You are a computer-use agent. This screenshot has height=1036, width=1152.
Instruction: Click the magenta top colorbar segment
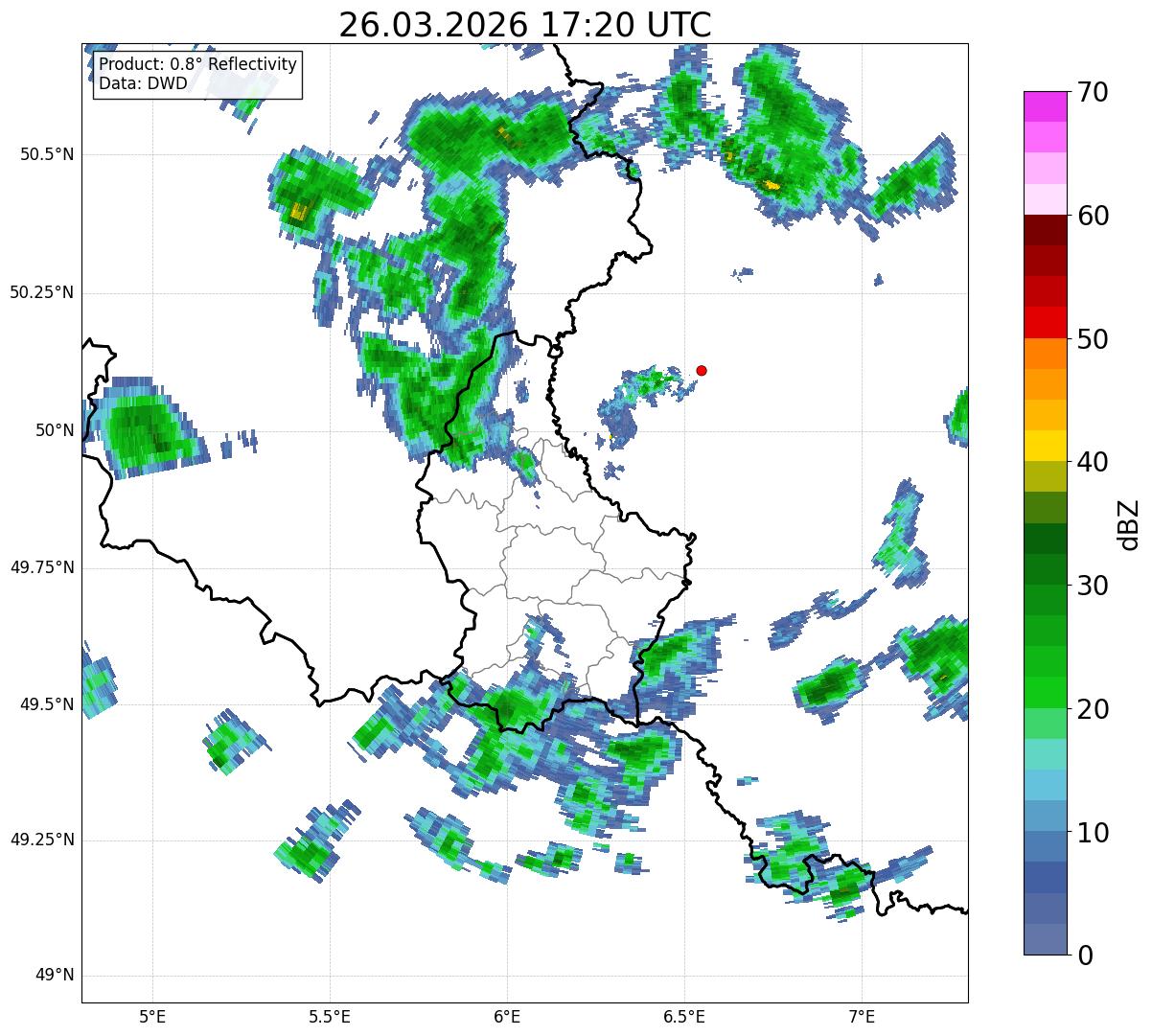[1046, 106]
